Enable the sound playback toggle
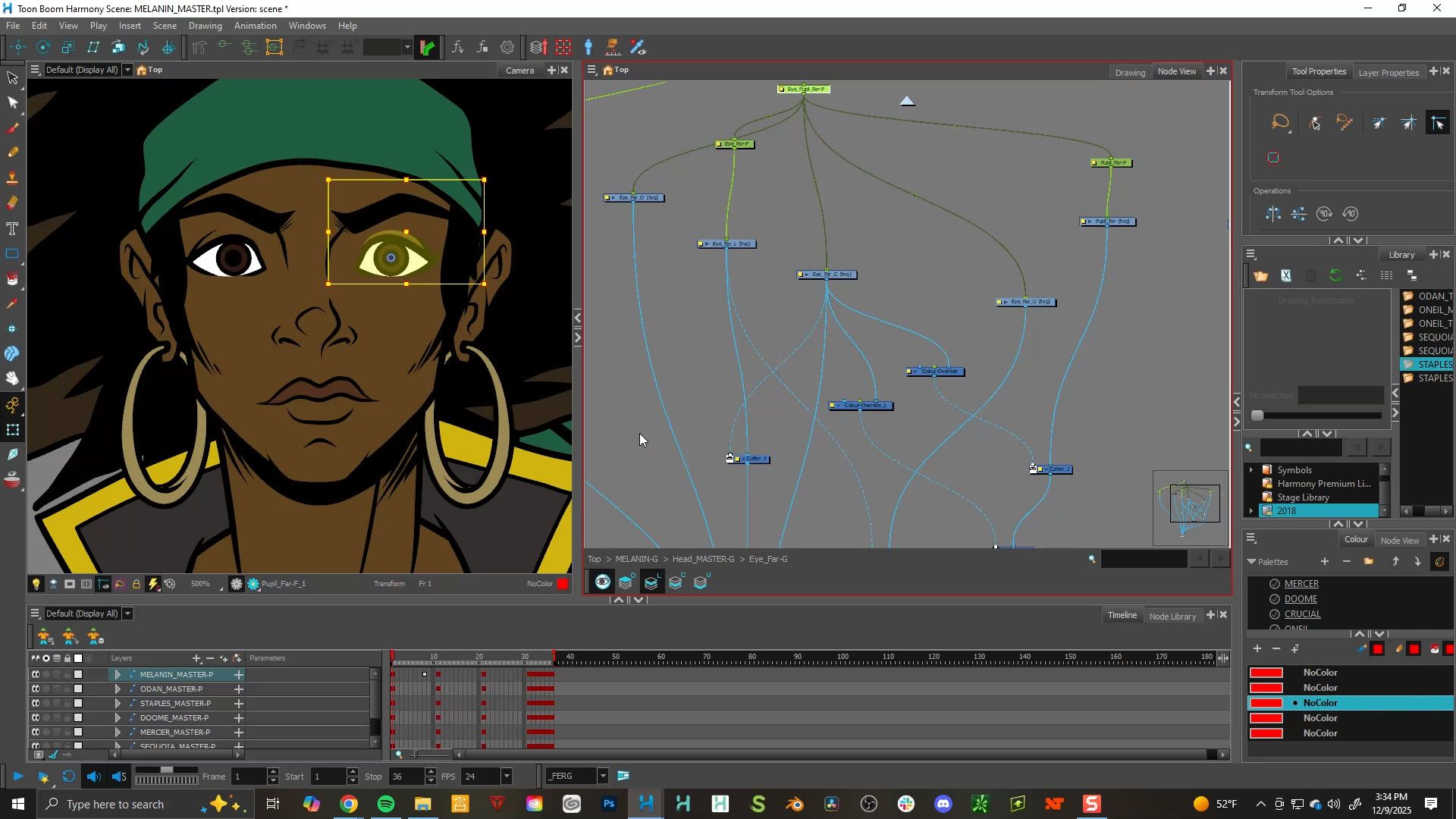 [93, 776]
